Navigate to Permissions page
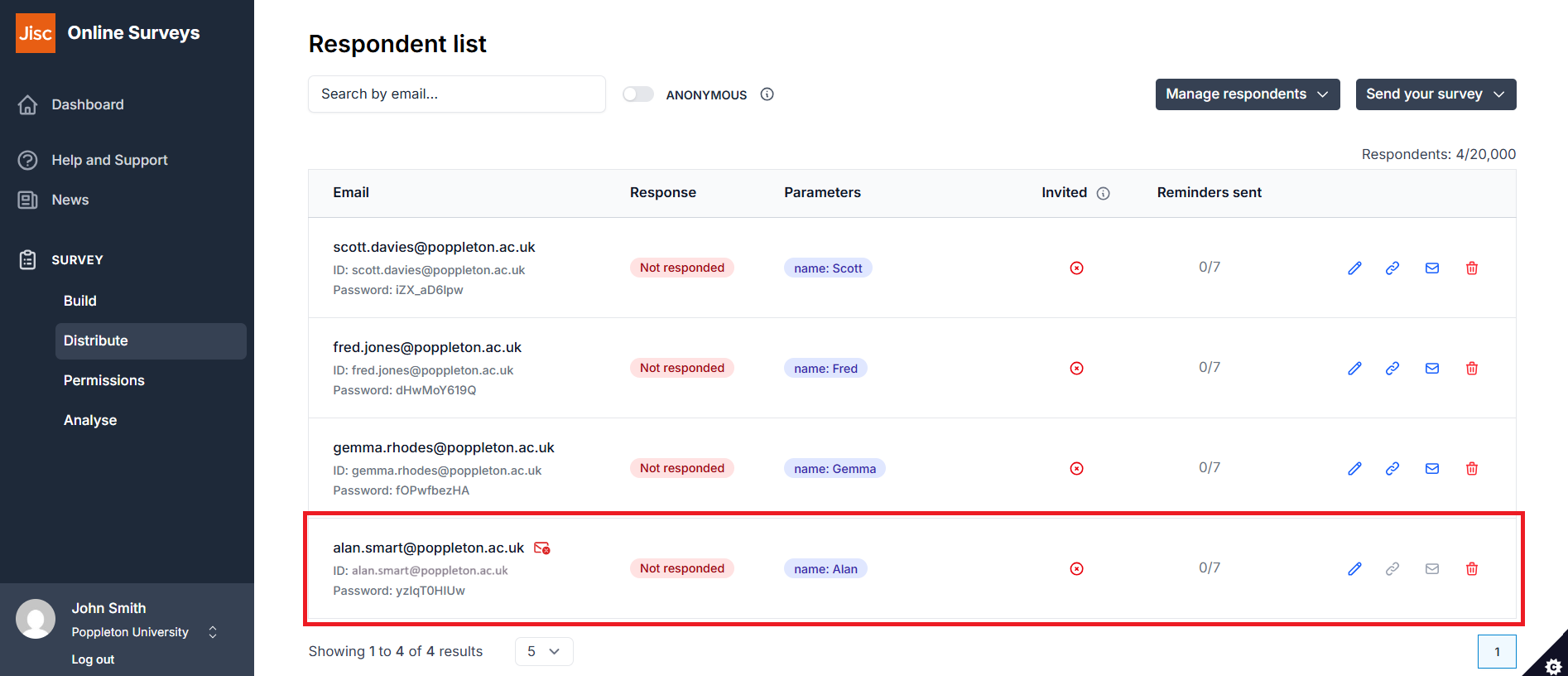Viewport: 1568px width, 676px height. (x=104, y=380)
